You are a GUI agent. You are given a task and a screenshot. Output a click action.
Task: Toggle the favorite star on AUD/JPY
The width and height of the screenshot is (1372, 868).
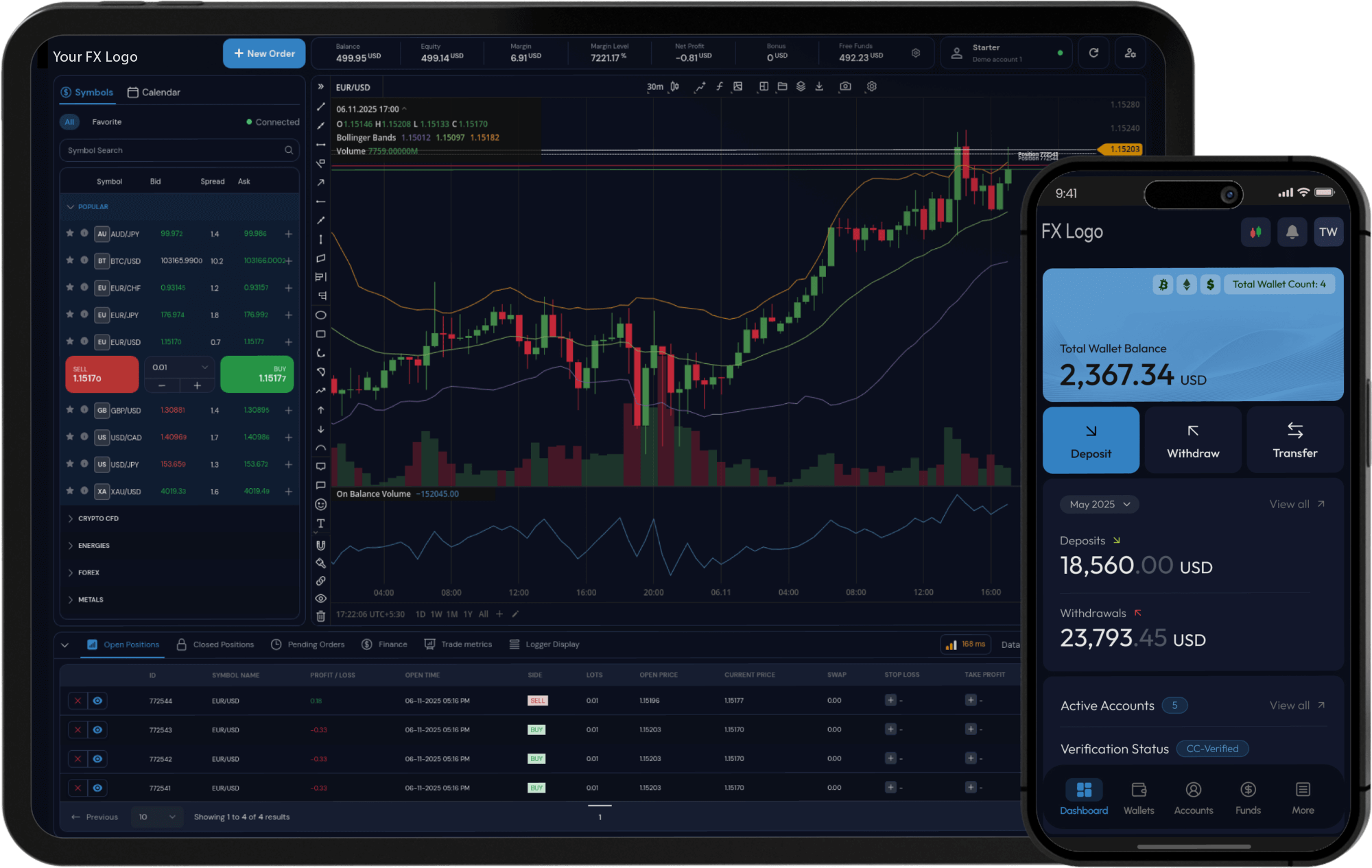[x=69, y=233]
